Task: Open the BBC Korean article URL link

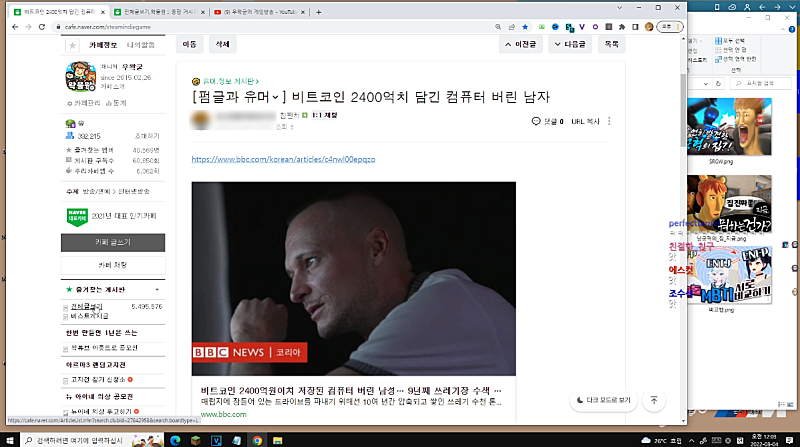Action: (283, 159)
